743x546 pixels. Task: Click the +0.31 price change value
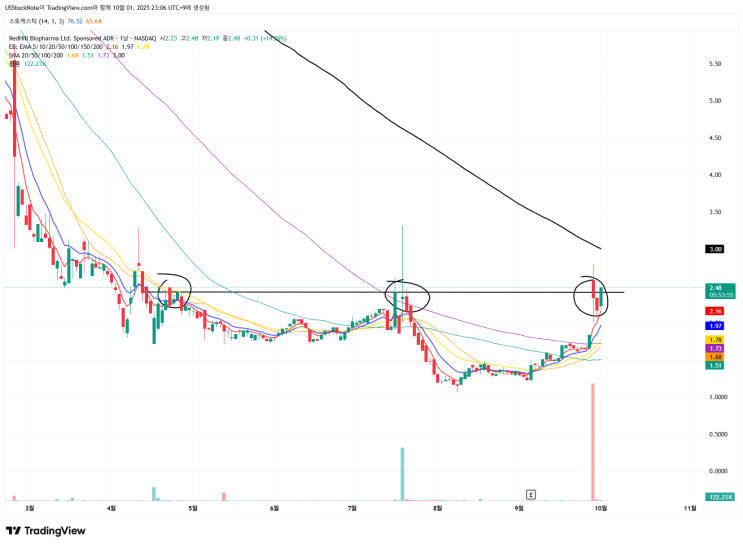tap(251, 38)
